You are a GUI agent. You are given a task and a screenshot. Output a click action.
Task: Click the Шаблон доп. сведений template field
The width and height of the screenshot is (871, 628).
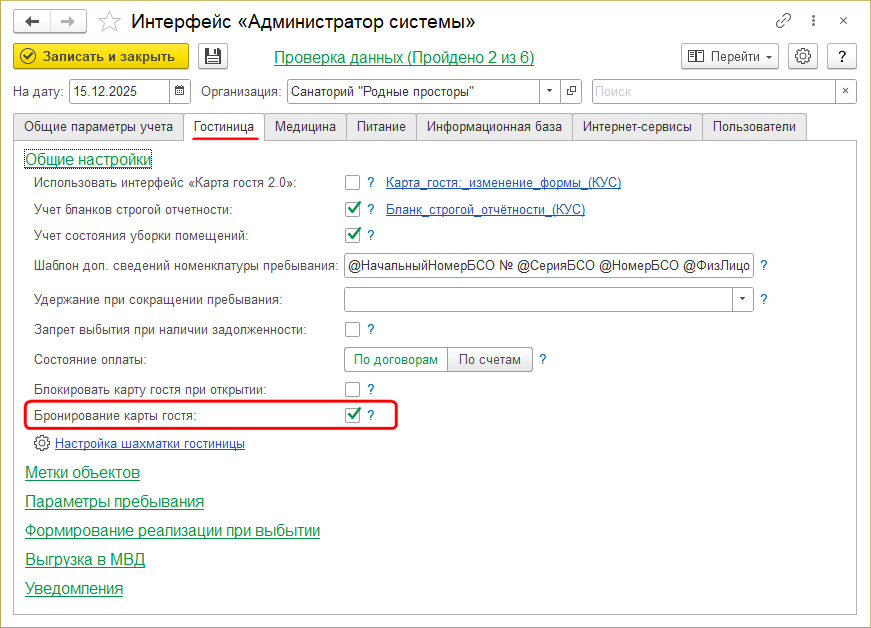549,265
